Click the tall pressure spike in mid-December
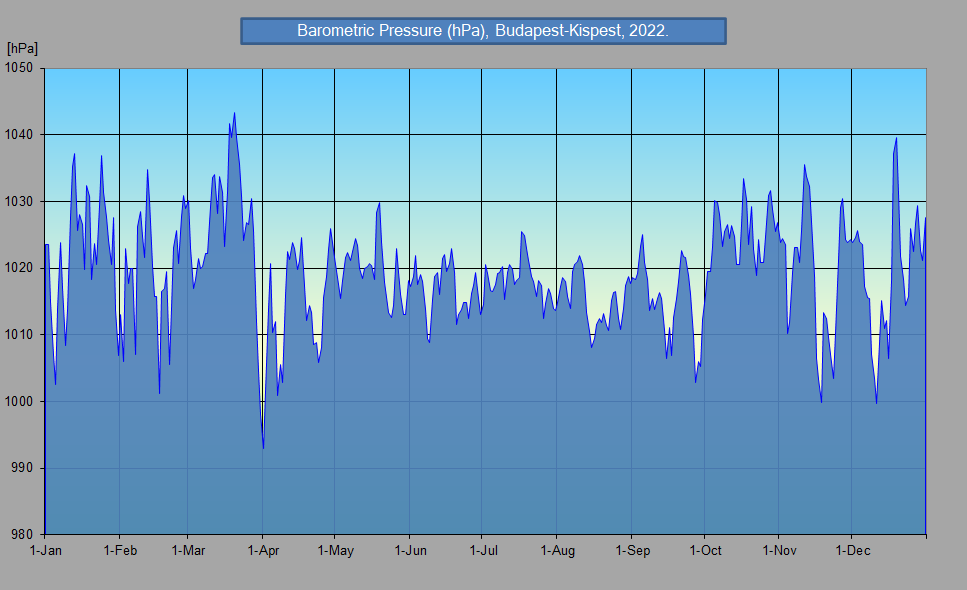Screen dimensions: 967x590 [896, 139]
